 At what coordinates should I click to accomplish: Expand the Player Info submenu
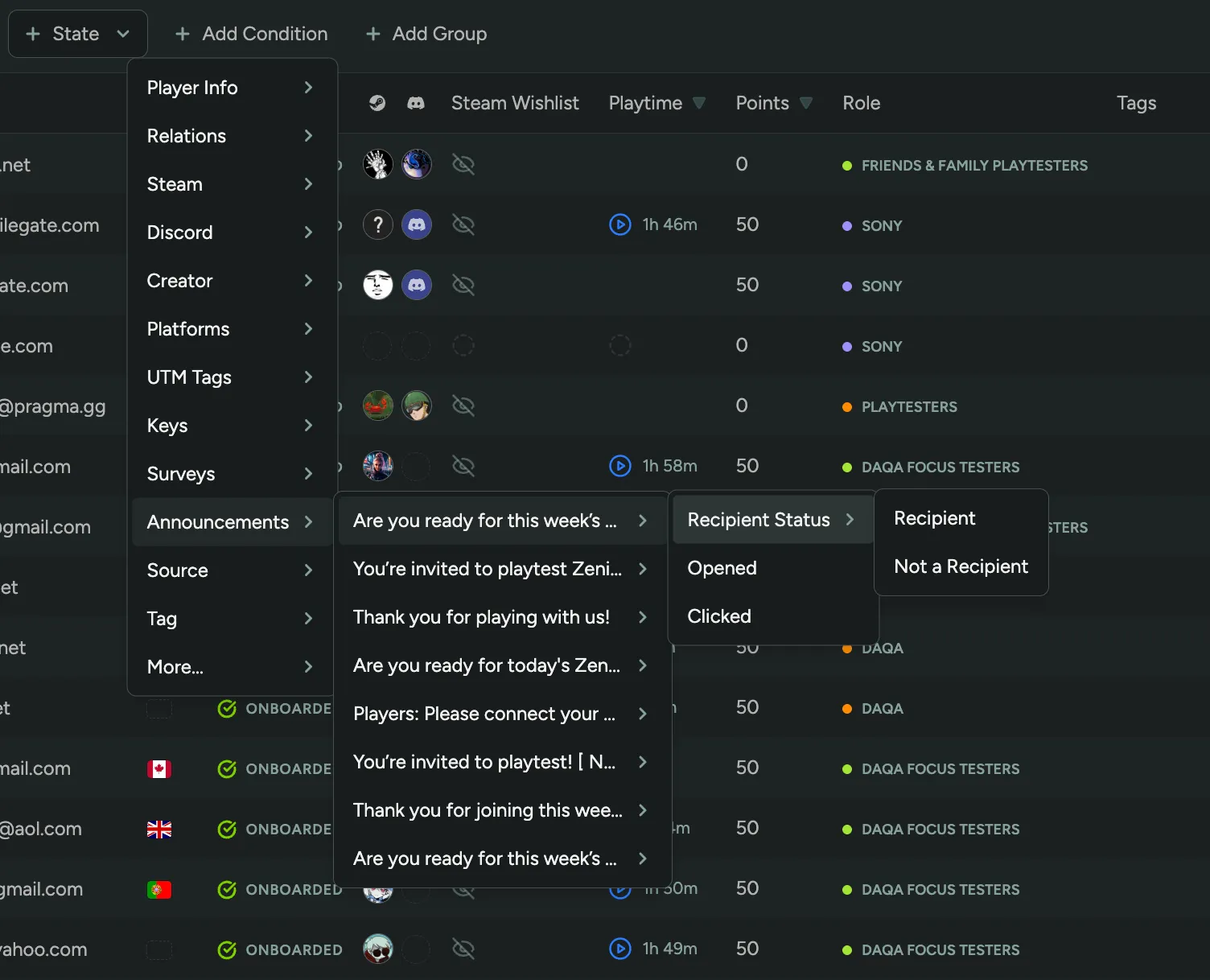pos(229,88)
